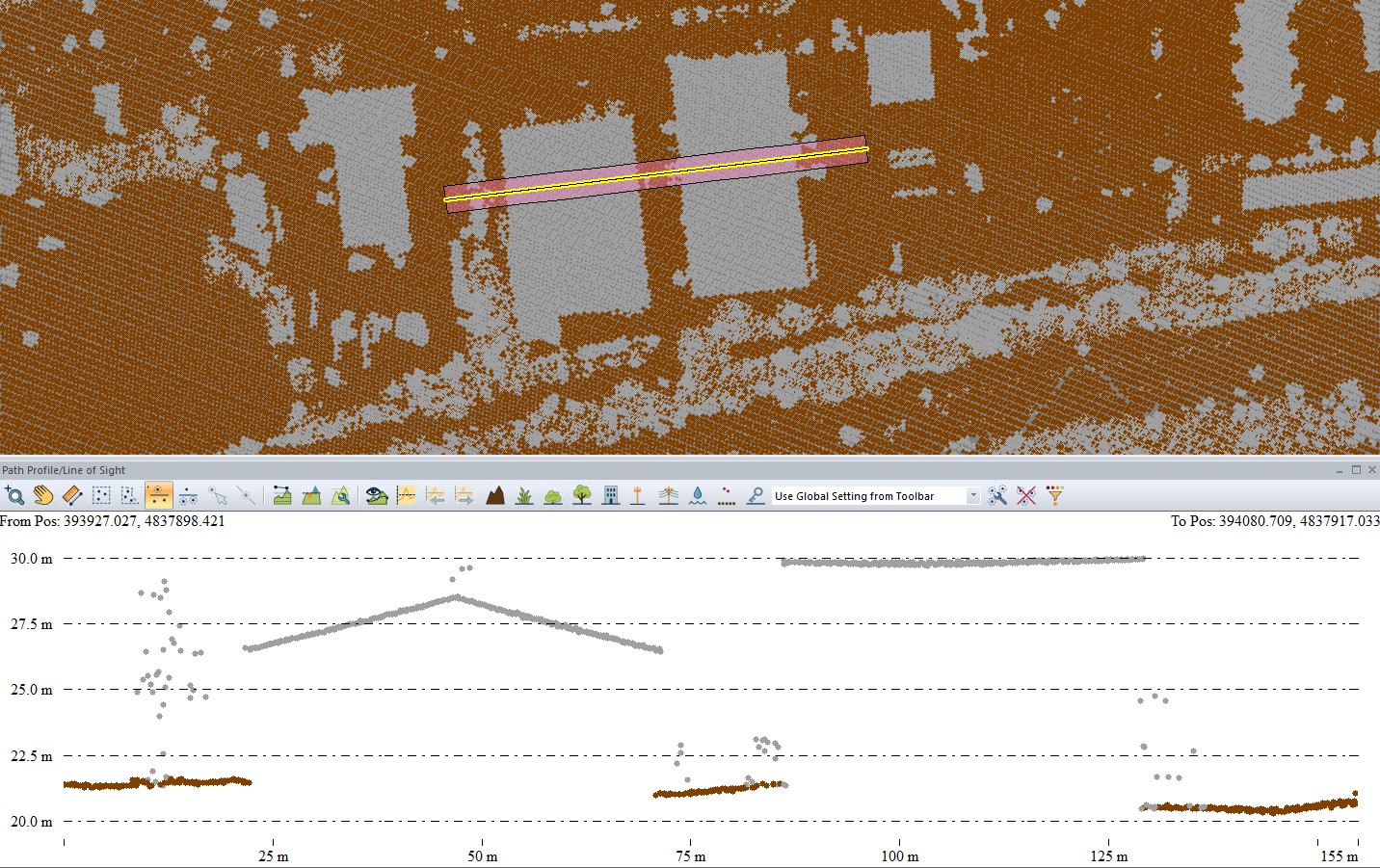The image size is (1380, 868).
Task: Classify points as water droplet icon
Action: coord(698,495)
